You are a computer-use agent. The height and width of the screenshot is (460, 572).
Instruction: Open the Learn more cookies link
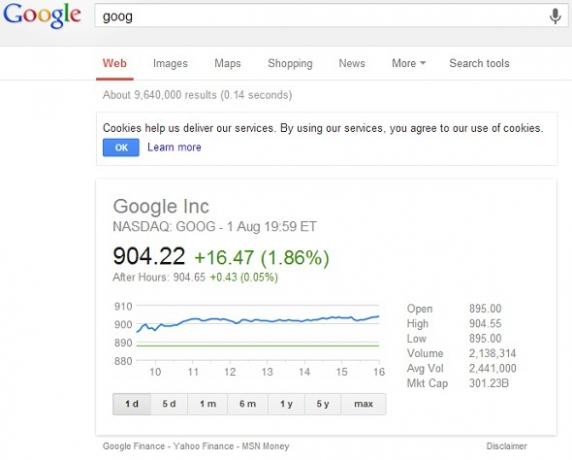point(174,147)
